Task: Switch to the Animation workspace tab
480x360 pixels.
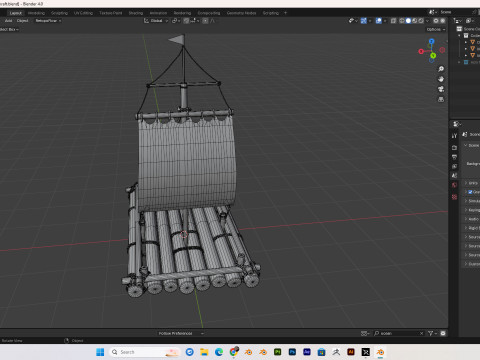Action: 158,13
